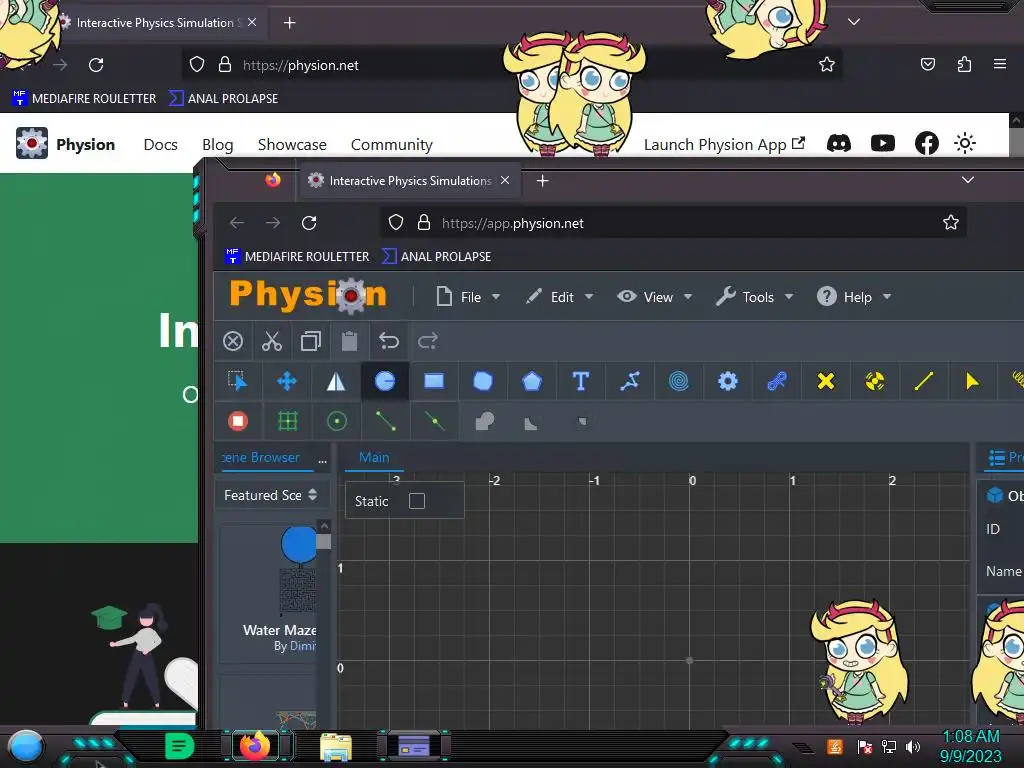This screenshot has width=1024, height=768.
Task: Open Showcase on the Physion website
Action: coord(292,144)
